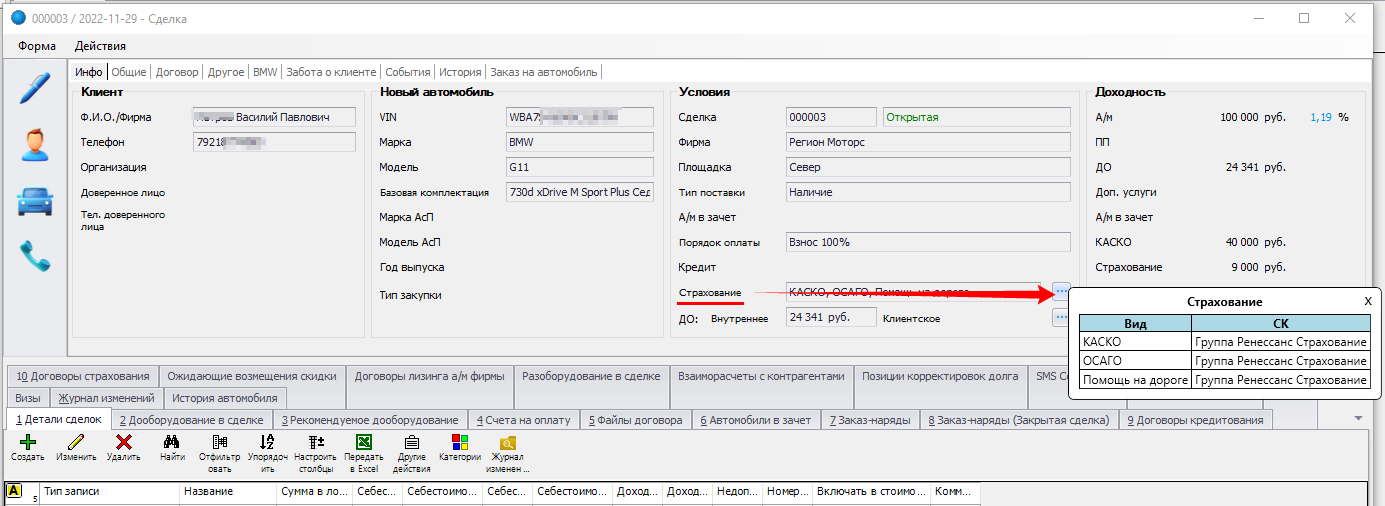Screen dimensions: 1385x506
Task: Open the ellipsis button beside Страхование field
Action: pos(1061,292)
